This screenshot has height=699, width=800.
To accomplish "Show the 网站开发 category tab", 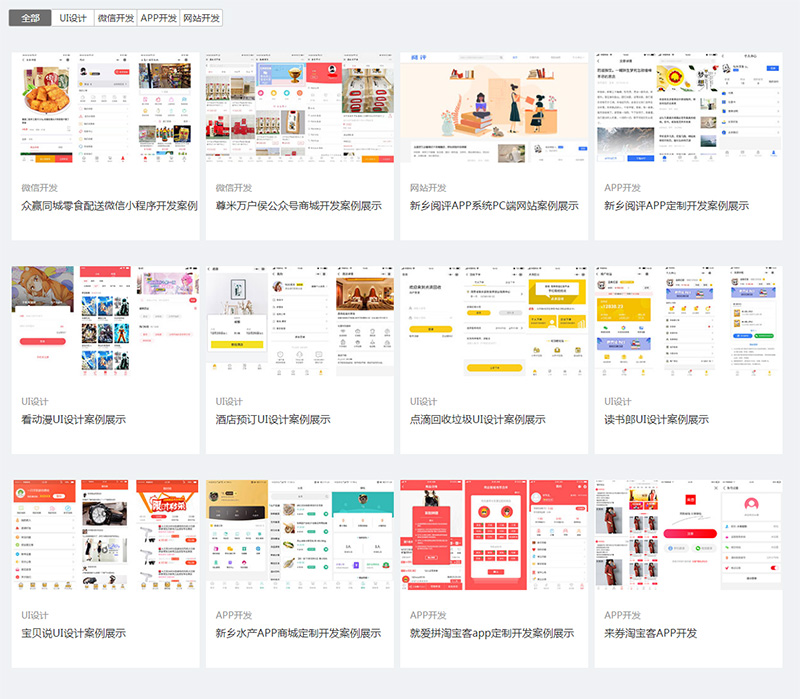I will pyautogui.click(x=201, y=18).
